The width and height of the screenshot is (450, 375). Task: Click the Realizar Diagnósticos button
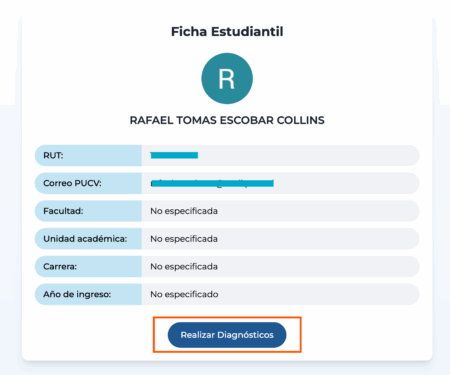click(x=227, y=335)
